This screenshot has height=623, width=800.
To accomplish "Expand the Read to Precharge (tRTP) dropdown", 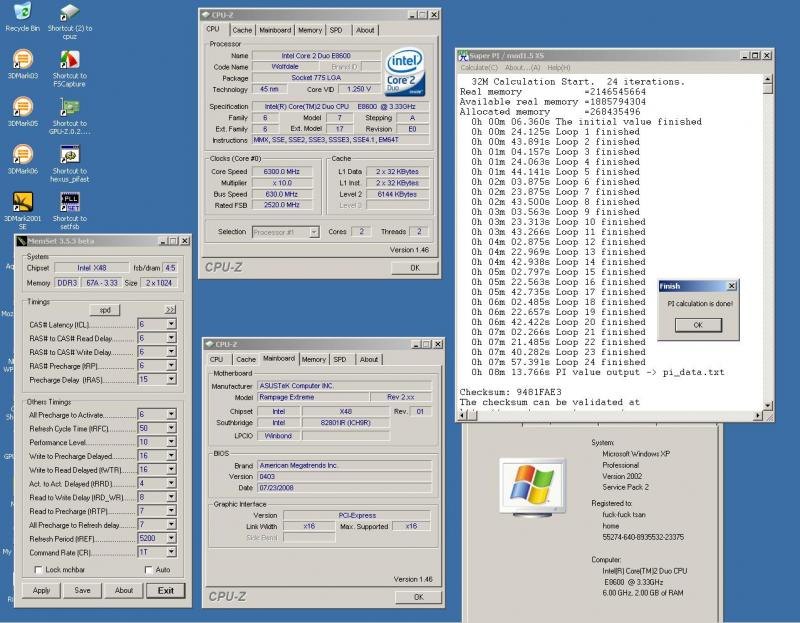I will coord(171,511).
